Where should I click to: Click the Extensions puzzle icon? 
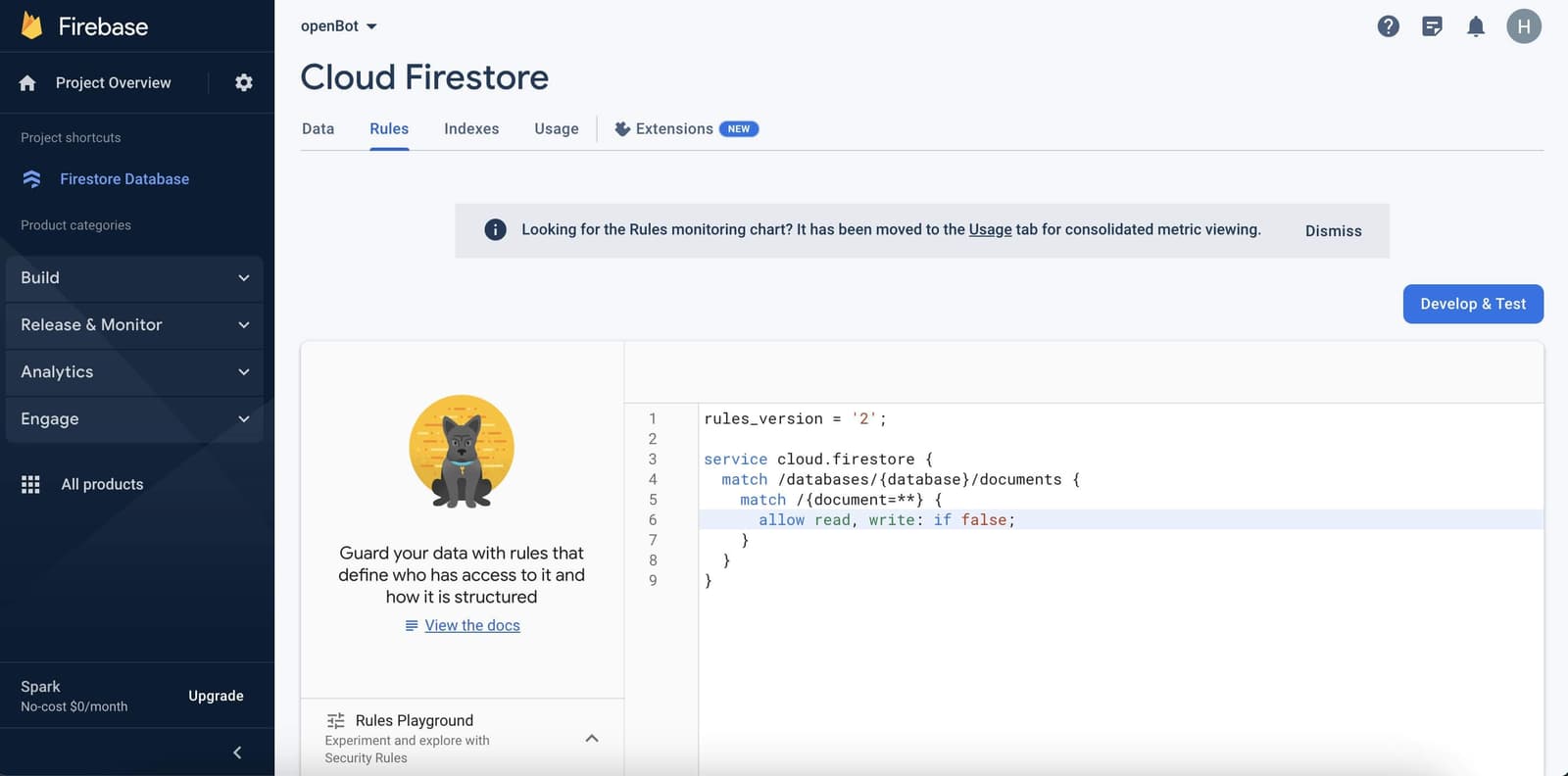click(622, 129)
